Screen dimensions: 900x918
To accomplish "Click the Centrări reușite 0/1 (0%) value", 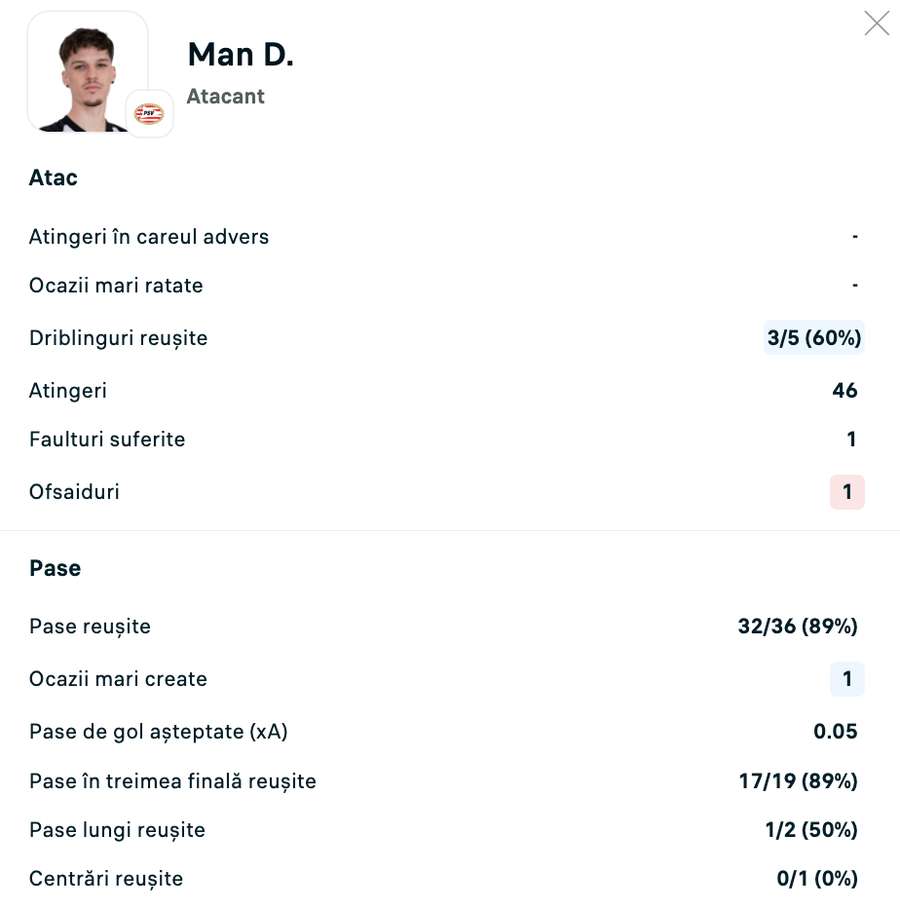I will (x=817, y=879).
